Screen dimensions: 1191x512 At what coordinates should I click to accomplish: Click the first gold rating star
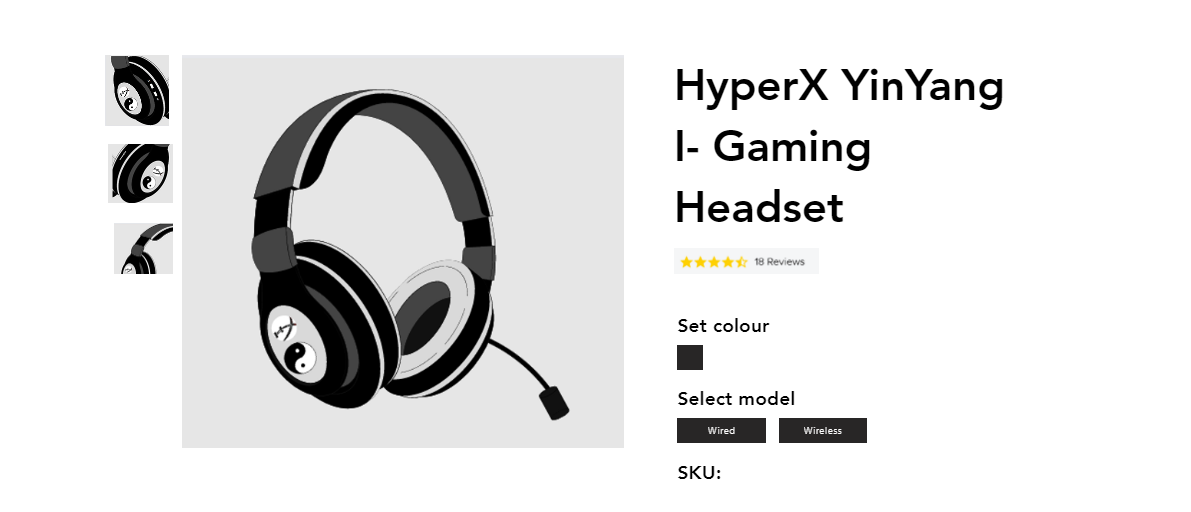687,262
